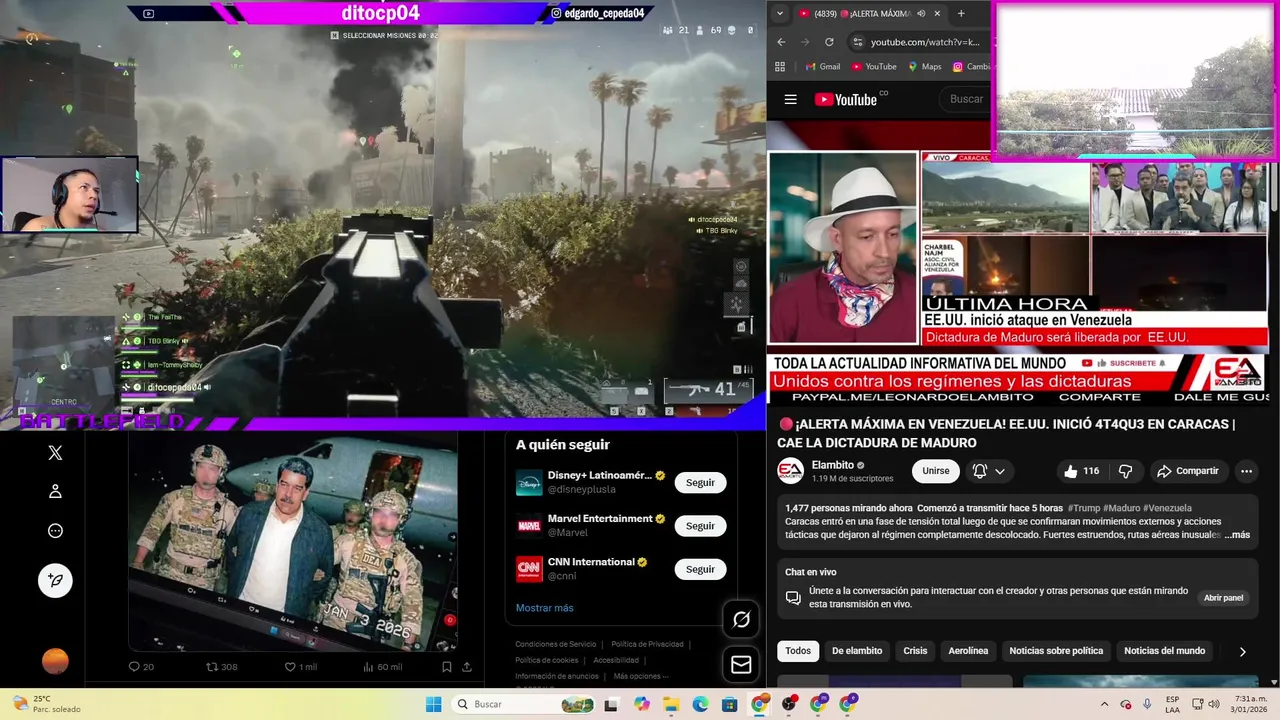Reply to the post showing 20 comments

point(141,667)
